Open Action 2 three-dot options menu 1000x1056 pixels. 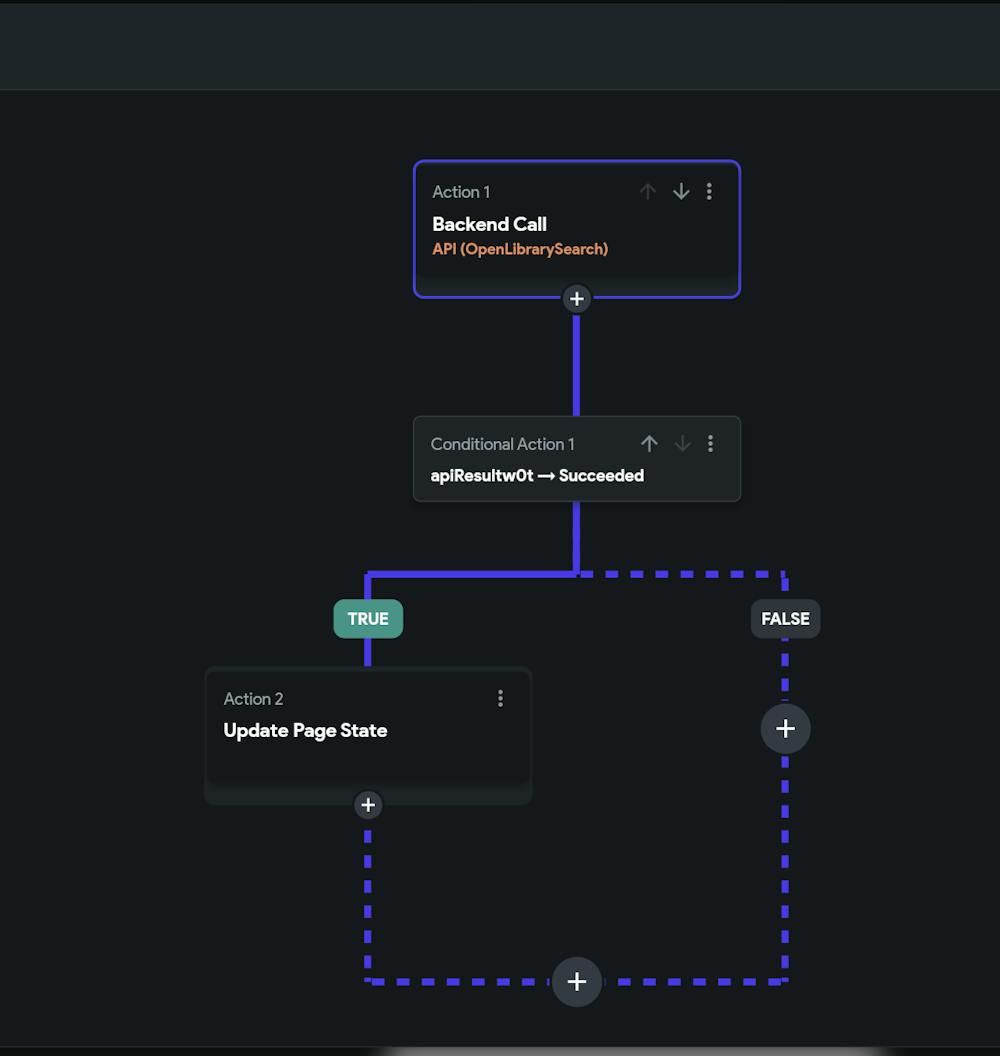pos(500,699)
